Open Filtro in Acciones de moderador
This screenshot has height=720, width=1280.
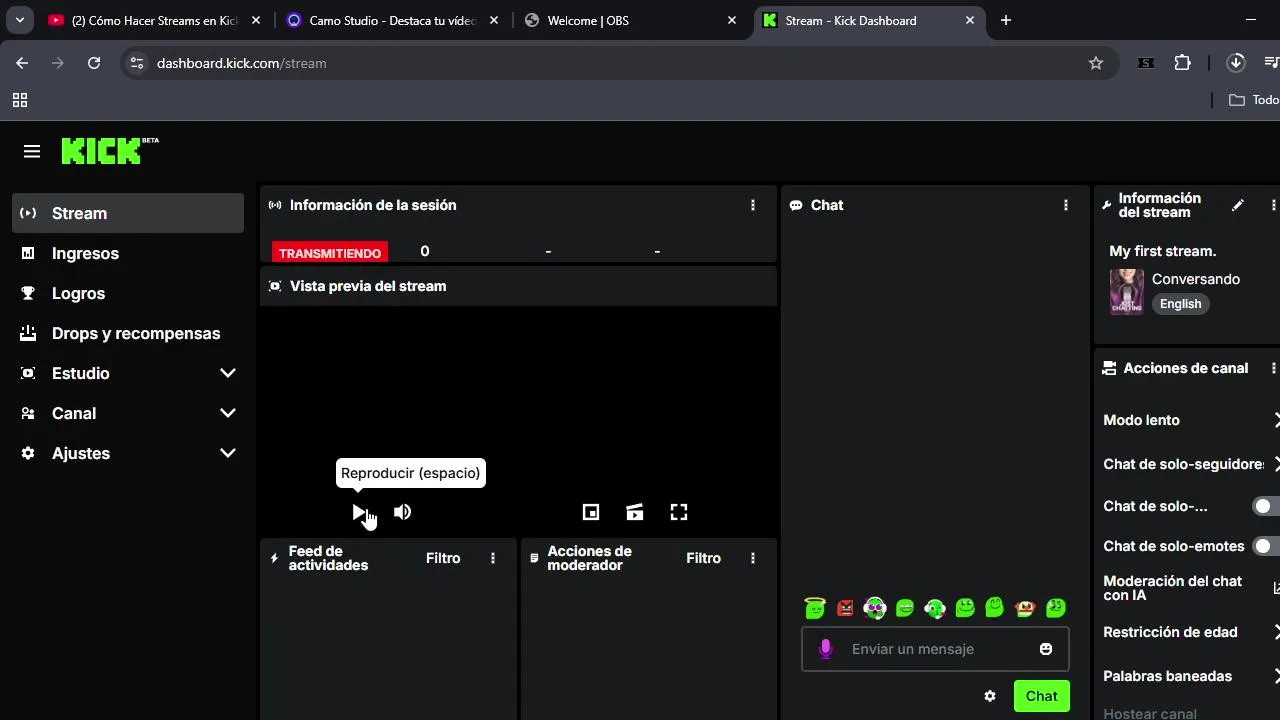click(703, 558)
